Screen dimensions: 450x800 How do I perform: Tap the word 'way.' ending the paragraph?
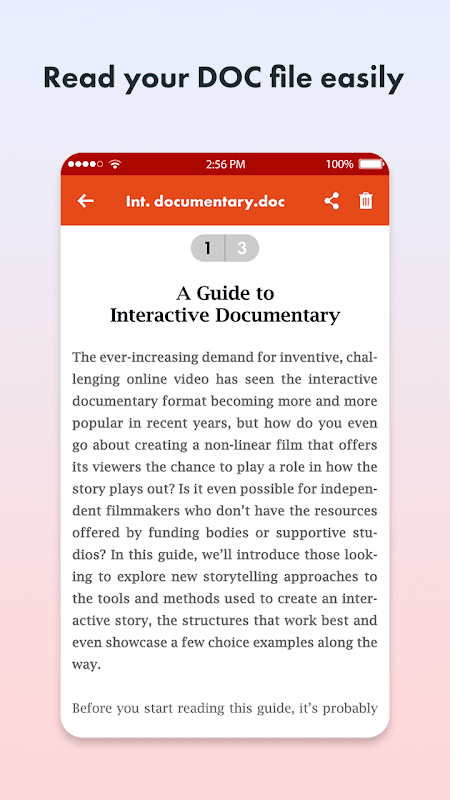tap(84, 665)
